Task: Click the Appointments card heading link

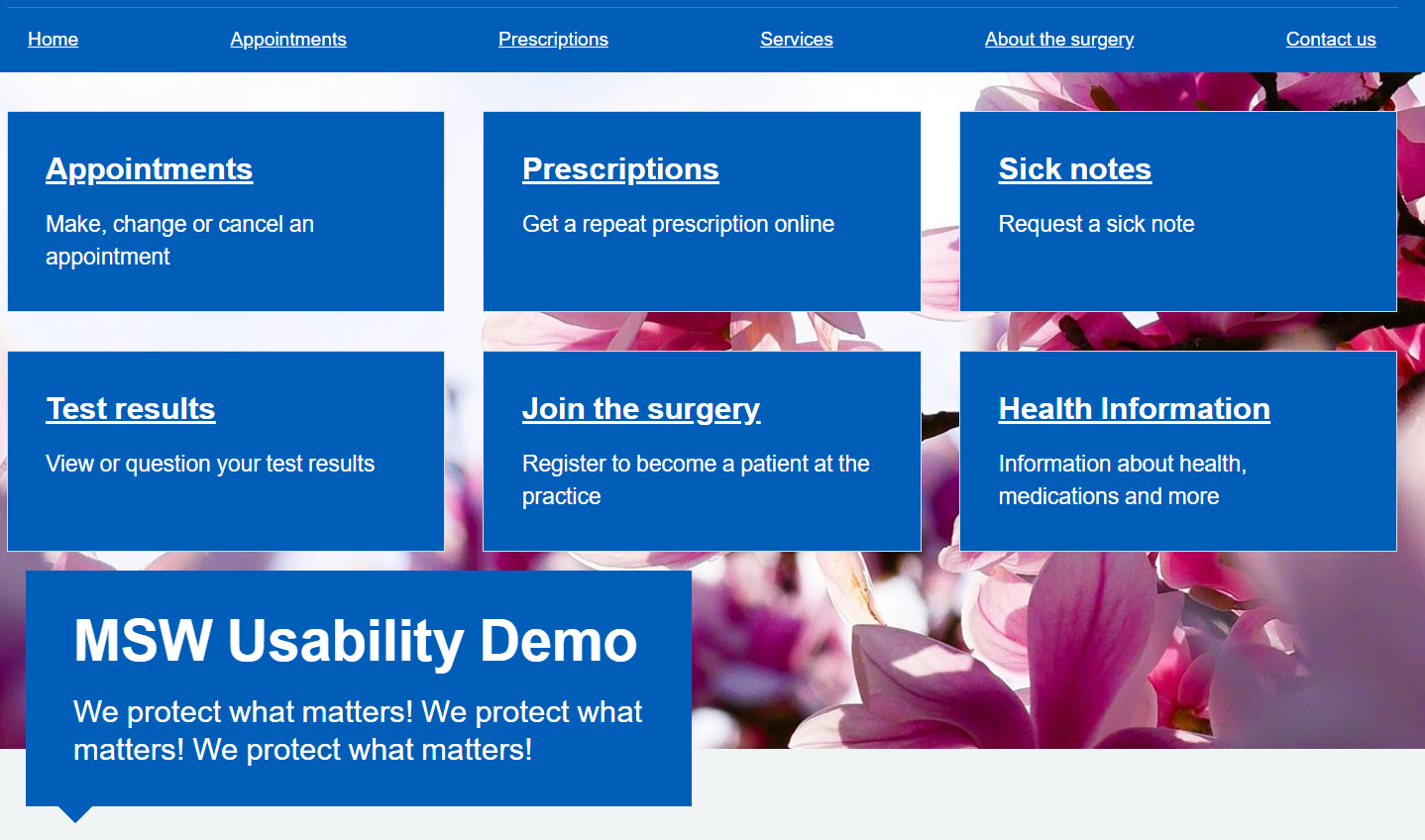Action: 150,169
